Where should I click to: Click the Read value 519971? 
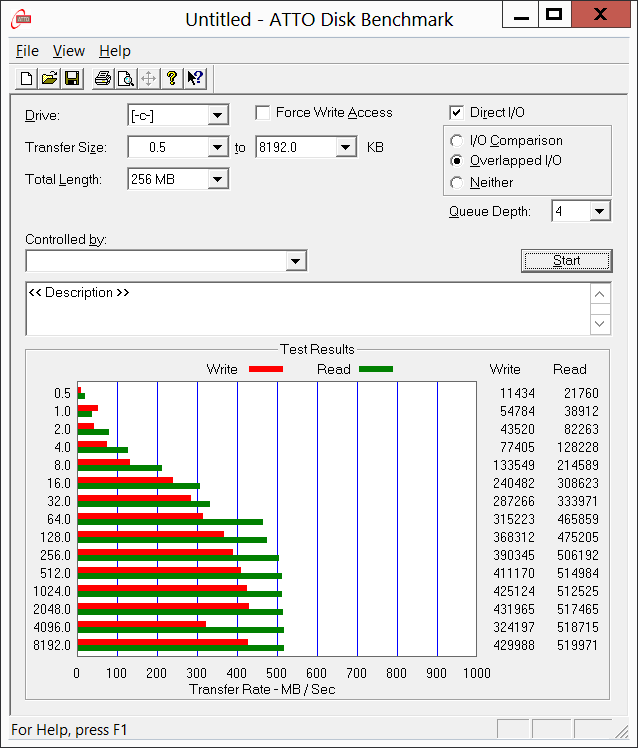[x=577, y=645]
